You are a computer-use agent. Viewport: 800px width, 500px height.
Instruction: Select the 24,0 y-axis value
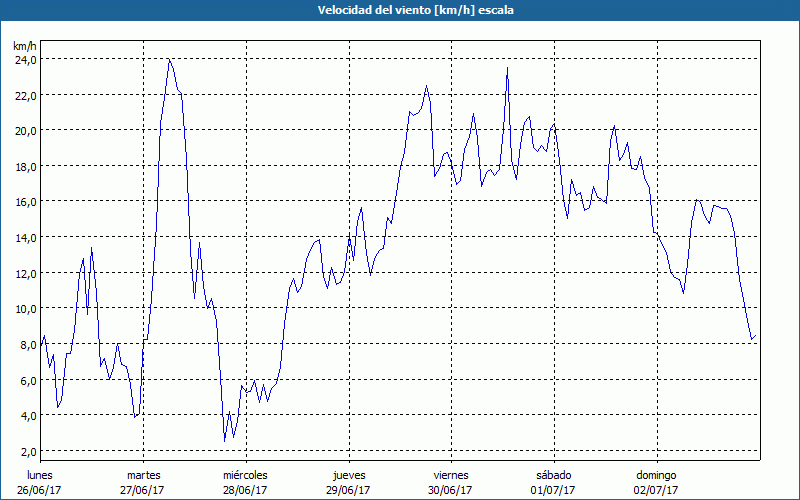pos(25,59)
